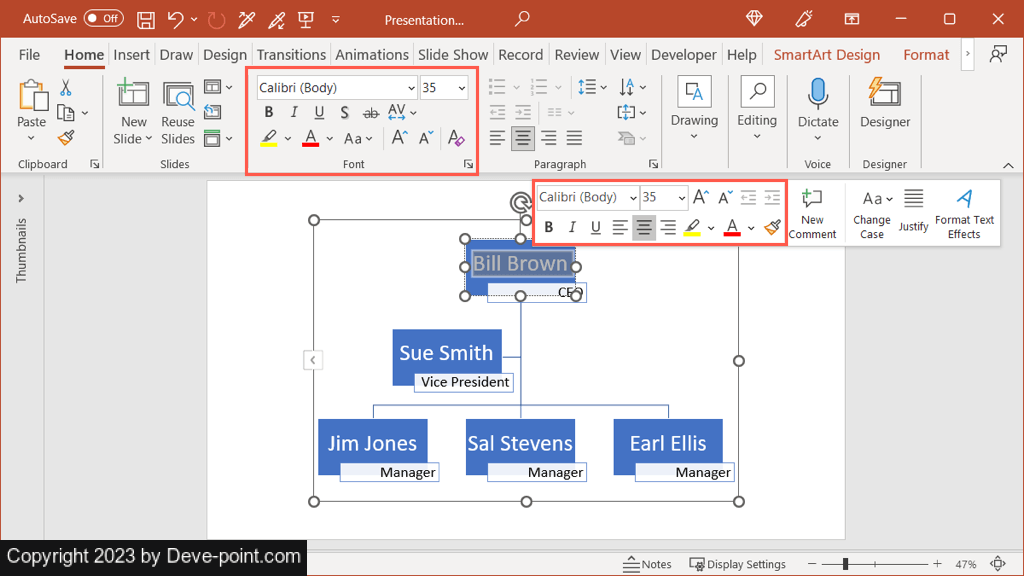Switch to the Transitions tab
1024x576 pixels.
click(291, 55)
